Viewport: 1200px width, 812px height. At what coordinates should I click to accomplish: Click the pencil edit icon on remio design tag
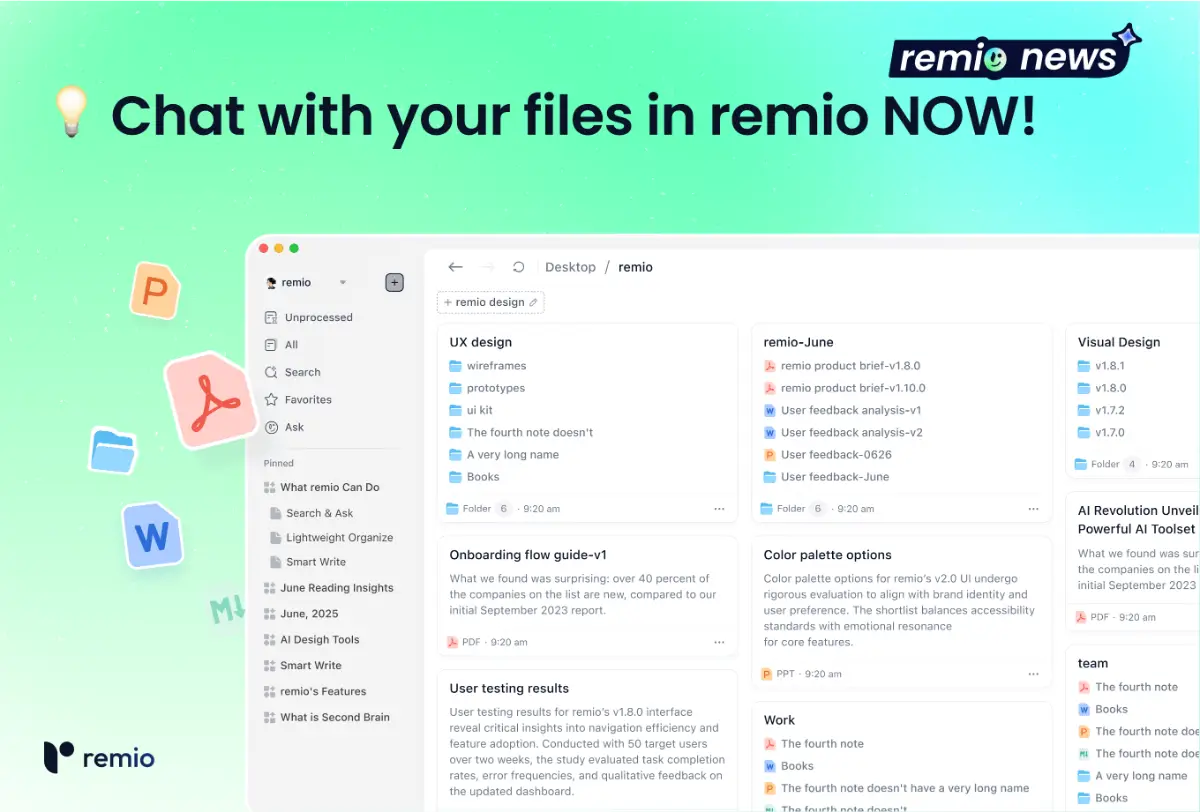[533, 302]
